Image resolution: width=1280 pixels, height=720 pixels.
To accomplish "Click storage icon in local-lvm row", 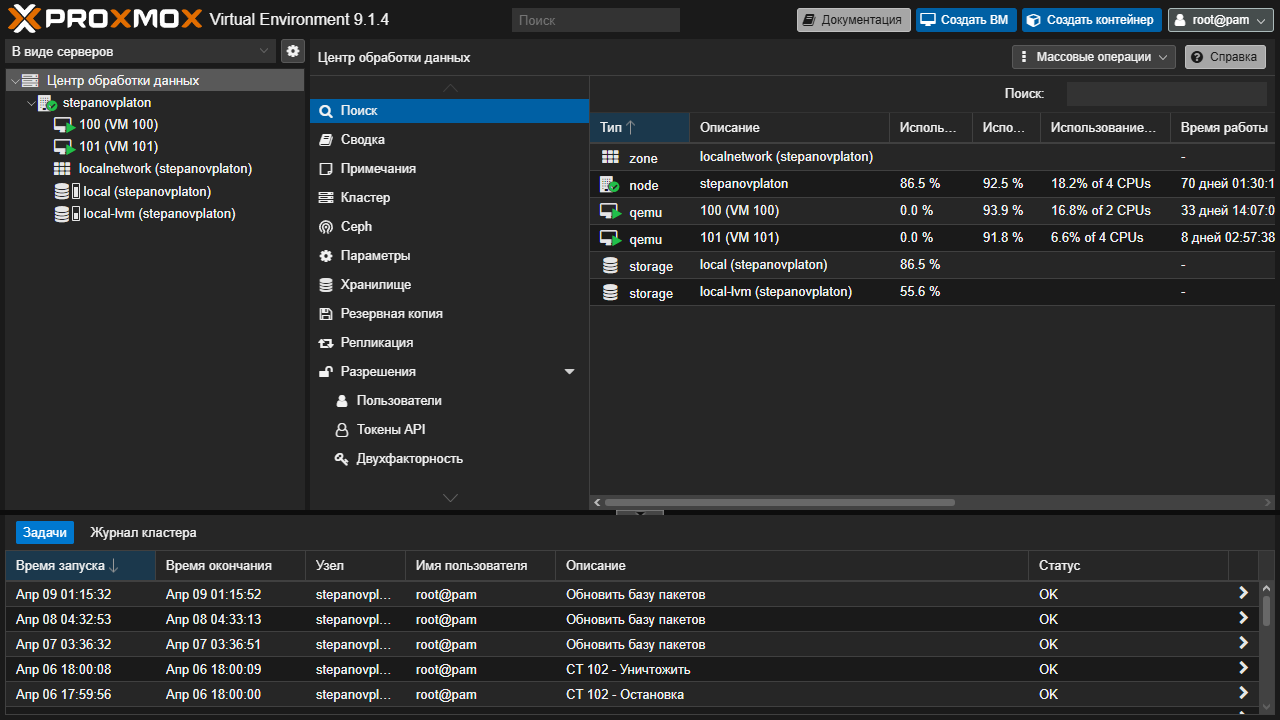I will click(x=610, y=292).
